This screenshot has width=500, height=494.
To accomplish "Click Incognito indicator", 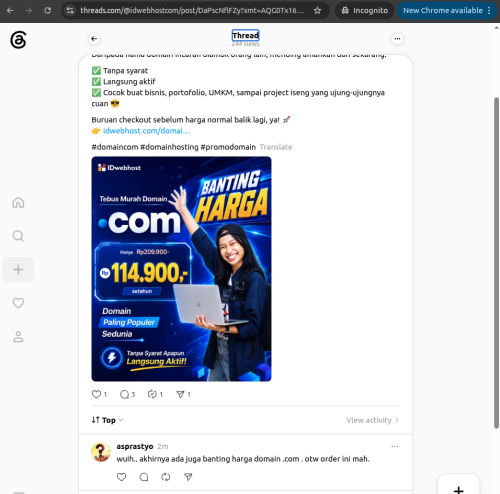I will tap(364, 11).
